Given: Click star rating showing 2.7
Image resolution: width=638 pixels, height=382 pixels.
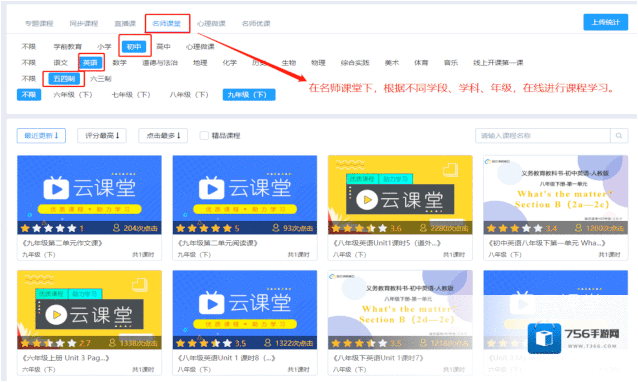Looking at the screenshot, I should (x=49, y=343).
